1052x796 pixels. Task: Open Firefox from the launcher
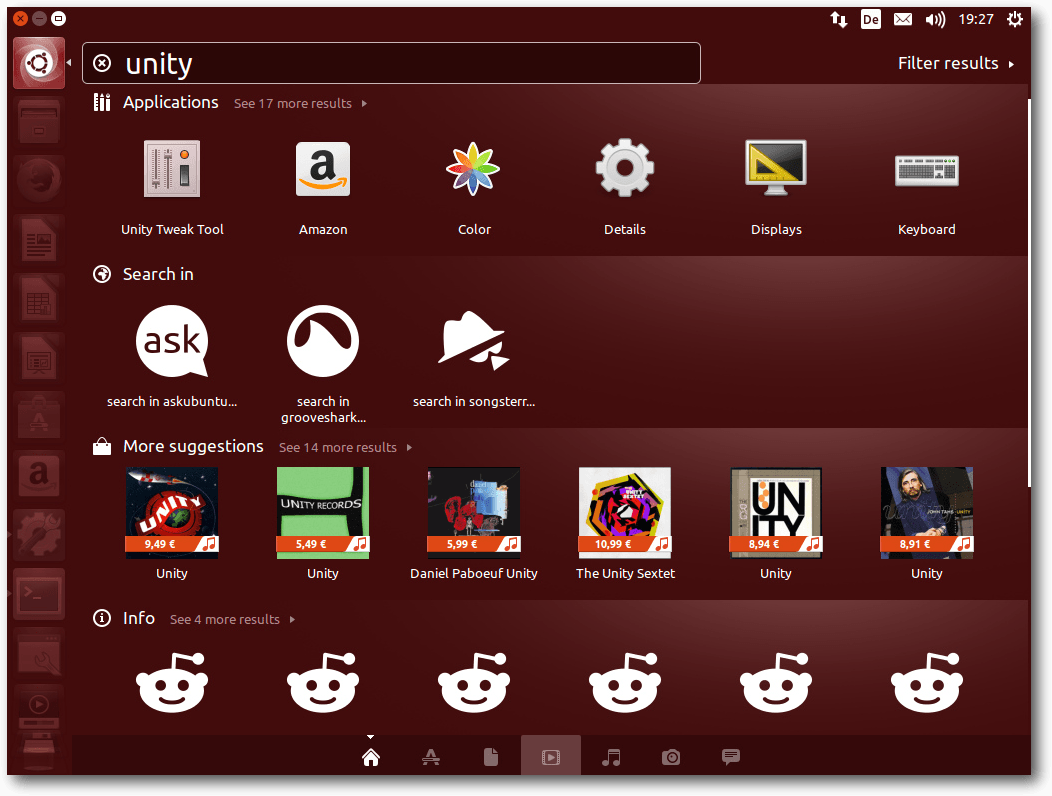click(x=39, y=179)
